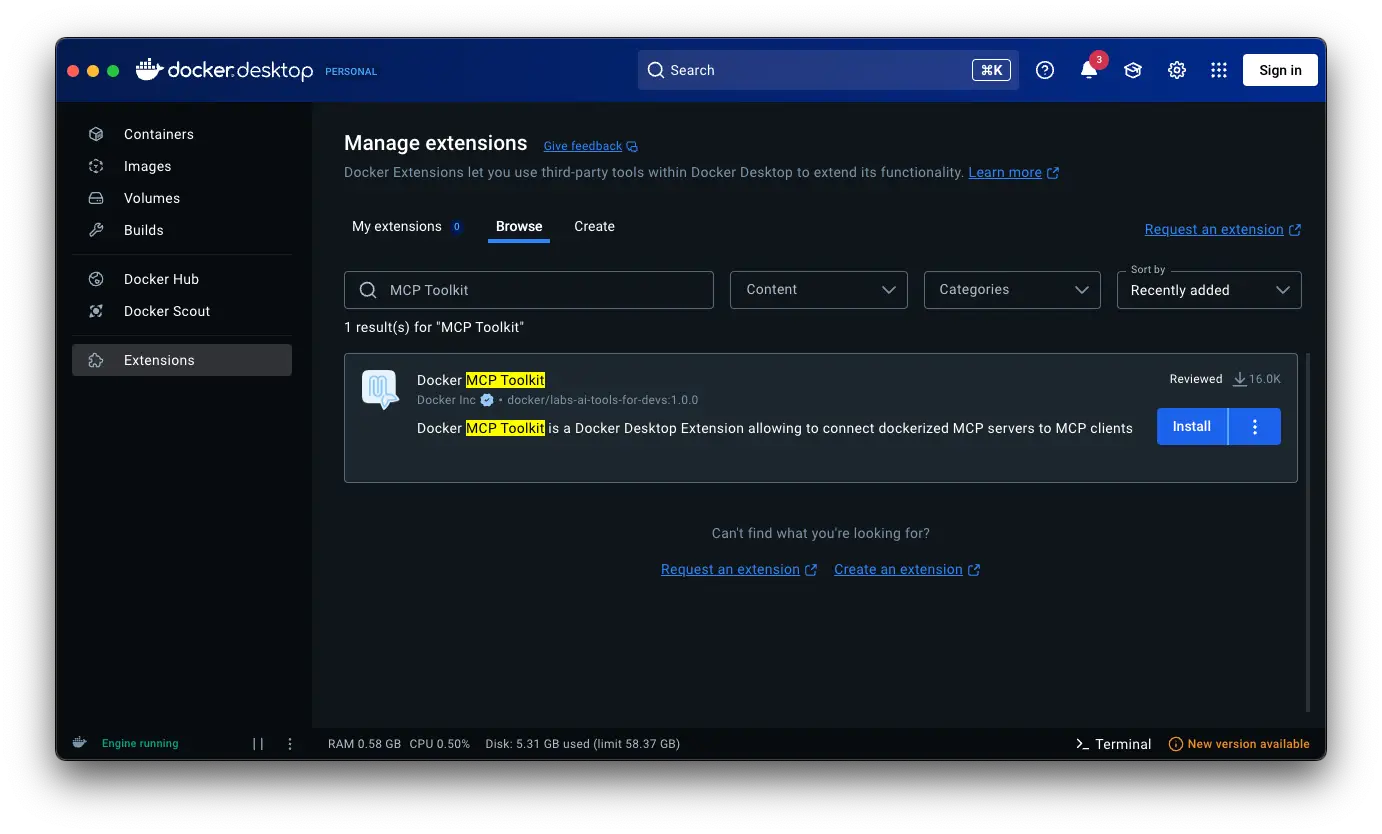The width and height of the screenshot is (1382, 834).
Task: Open the Learning Center graduation cap icon
Action: pyautogui.click(x=1132, y=70)
